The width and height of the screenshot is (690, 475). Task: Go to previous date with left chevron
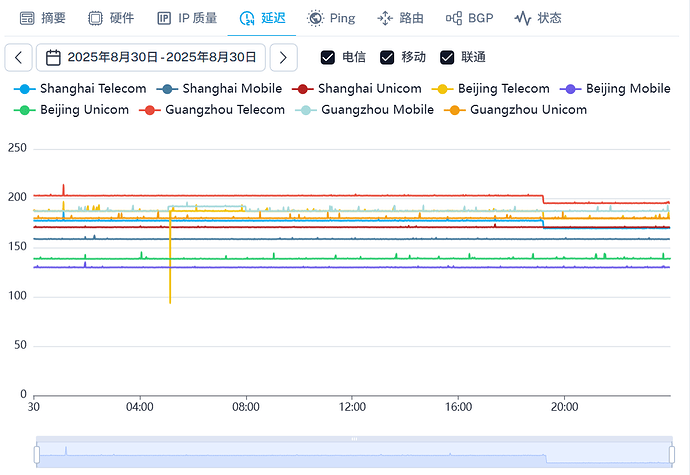pyautogui.click(x=18, y=57)
